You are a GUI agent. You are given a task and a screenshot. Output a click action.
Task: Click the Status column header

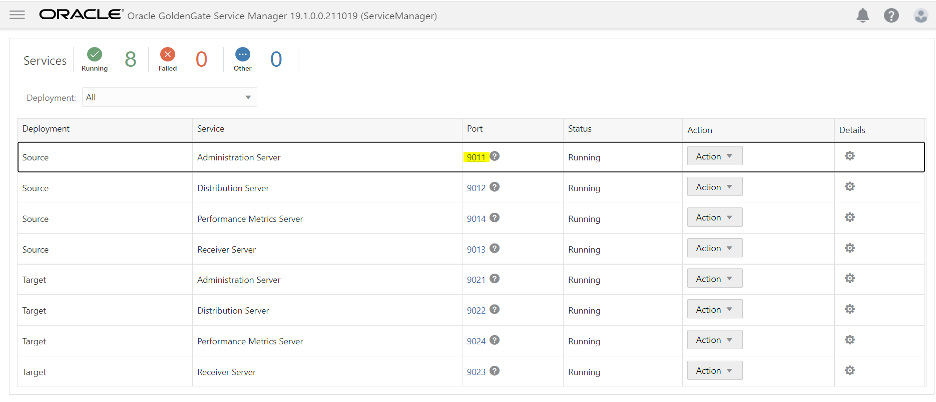[x=580, y=129]
